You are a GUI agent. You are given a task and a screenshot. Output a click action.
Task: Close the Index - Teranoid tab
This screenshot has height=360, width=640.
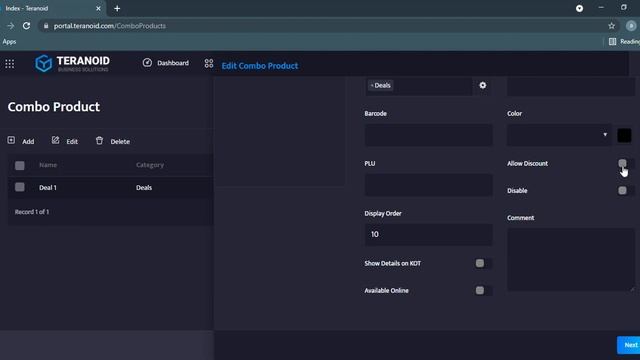click(x=98, y=8)
